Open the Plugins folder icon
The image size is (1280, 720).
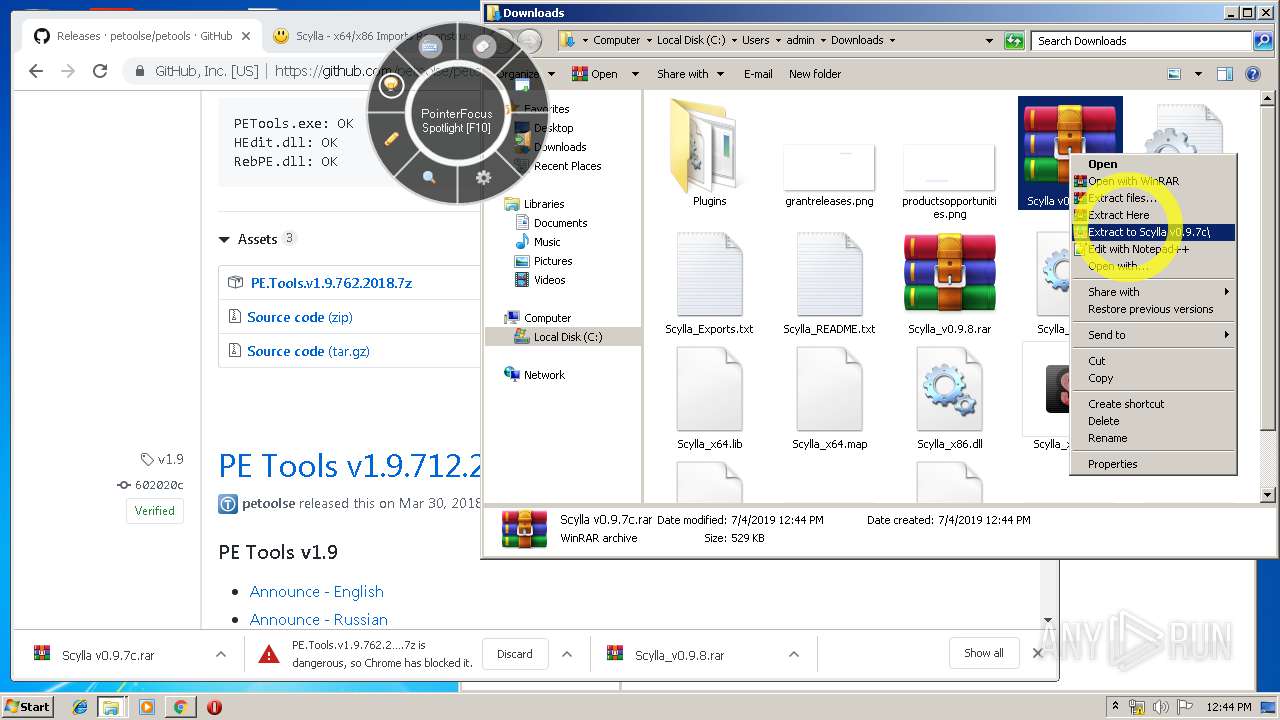pyautogui.click(x=709, y=147)
